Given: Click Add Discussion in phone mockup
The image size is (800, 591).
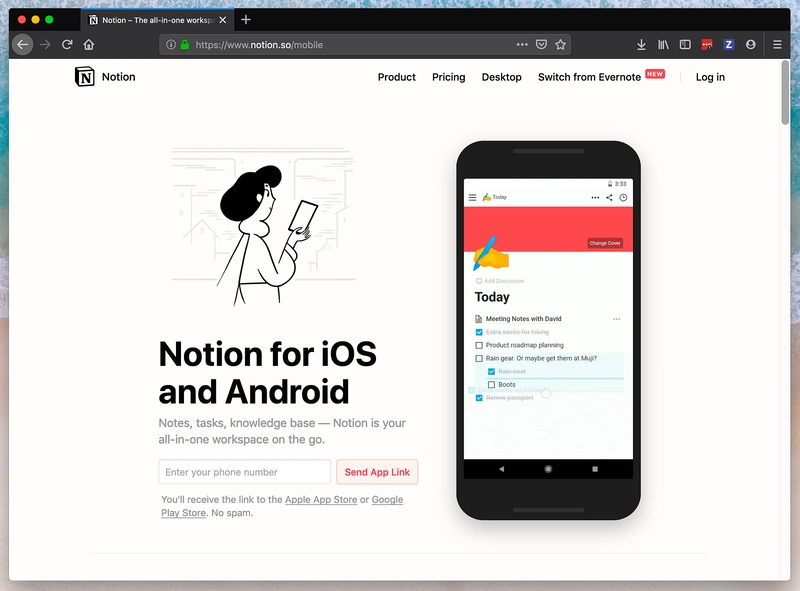Looking at the screenshot, I should pyautogui.click(x=499, y=281).
